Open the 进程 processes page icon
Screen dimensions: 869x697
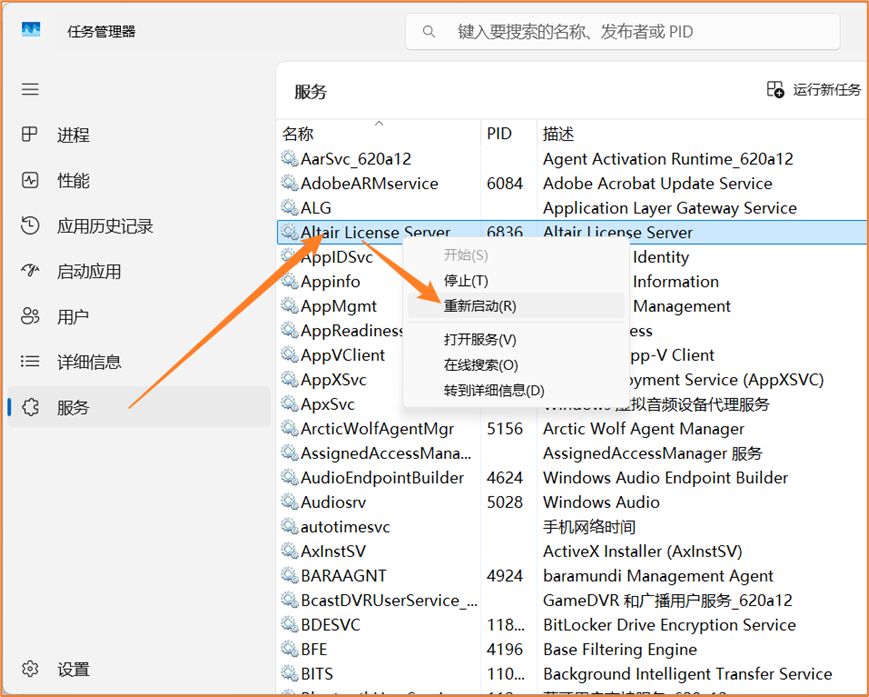(30, 135)
